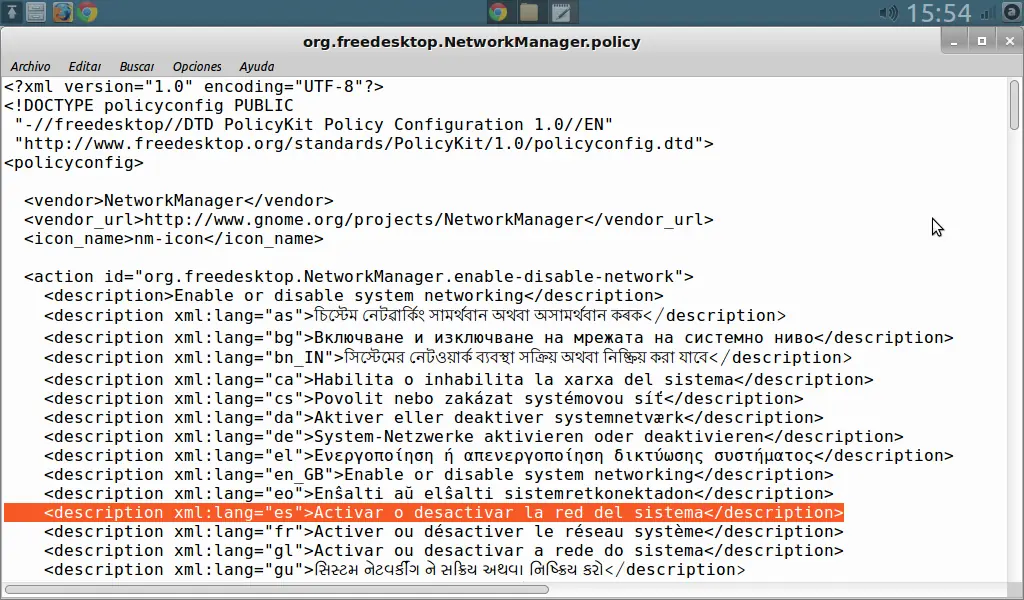Click the xml:lang="en_GB" description line
This screenshot has height=600, width=1024.
click(x=439, y=474)
